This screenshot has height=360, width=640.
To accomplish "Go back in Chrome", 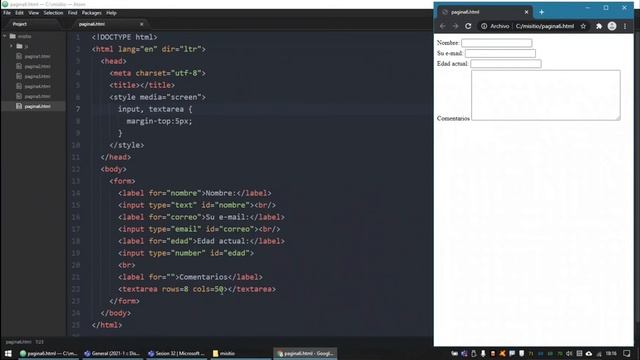I will [x=442, y=26].
